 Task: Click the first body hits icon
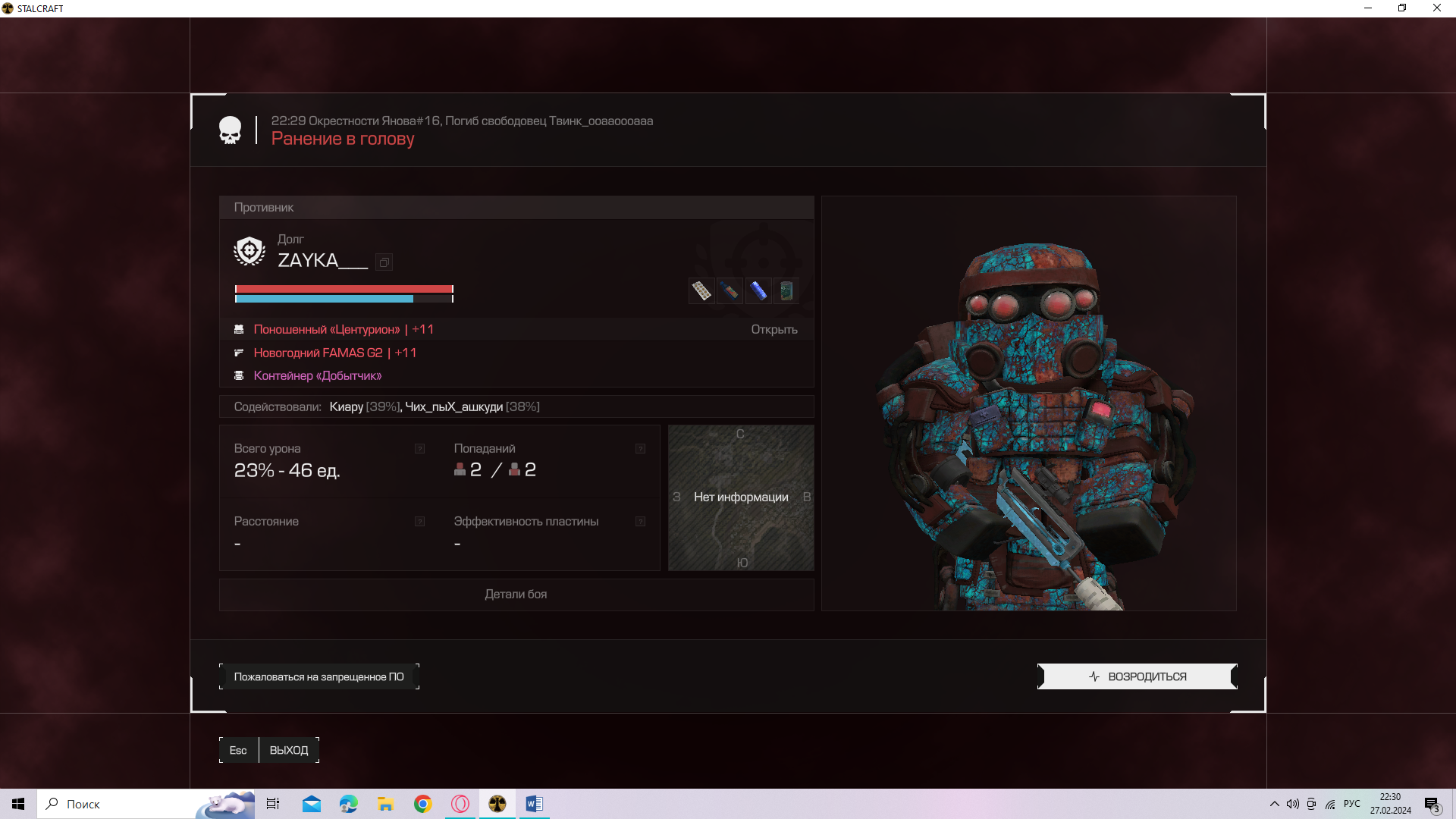pos(460,469)
